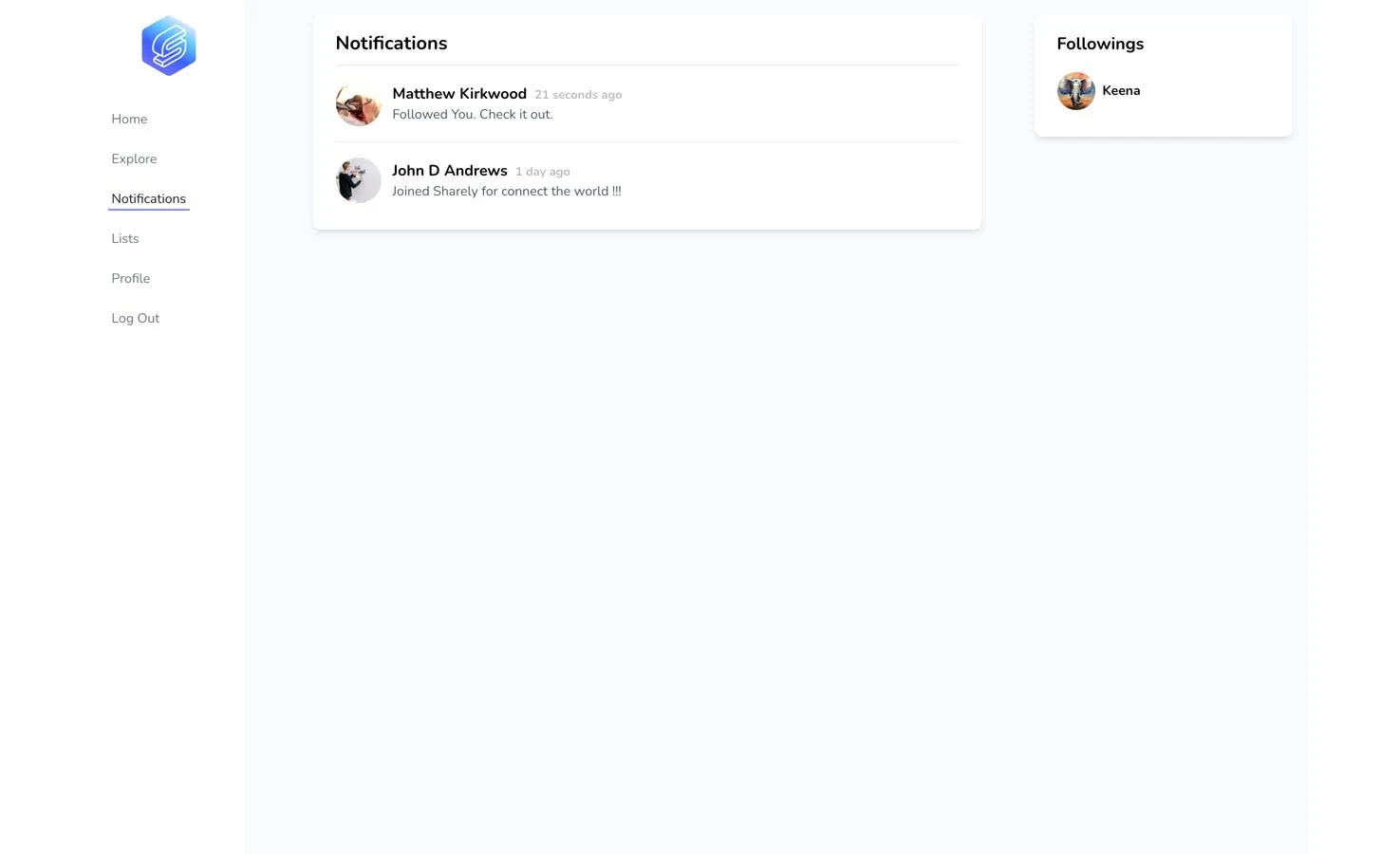Open Lists from the sidebar

pyautogui.click(x=125, y=238)
